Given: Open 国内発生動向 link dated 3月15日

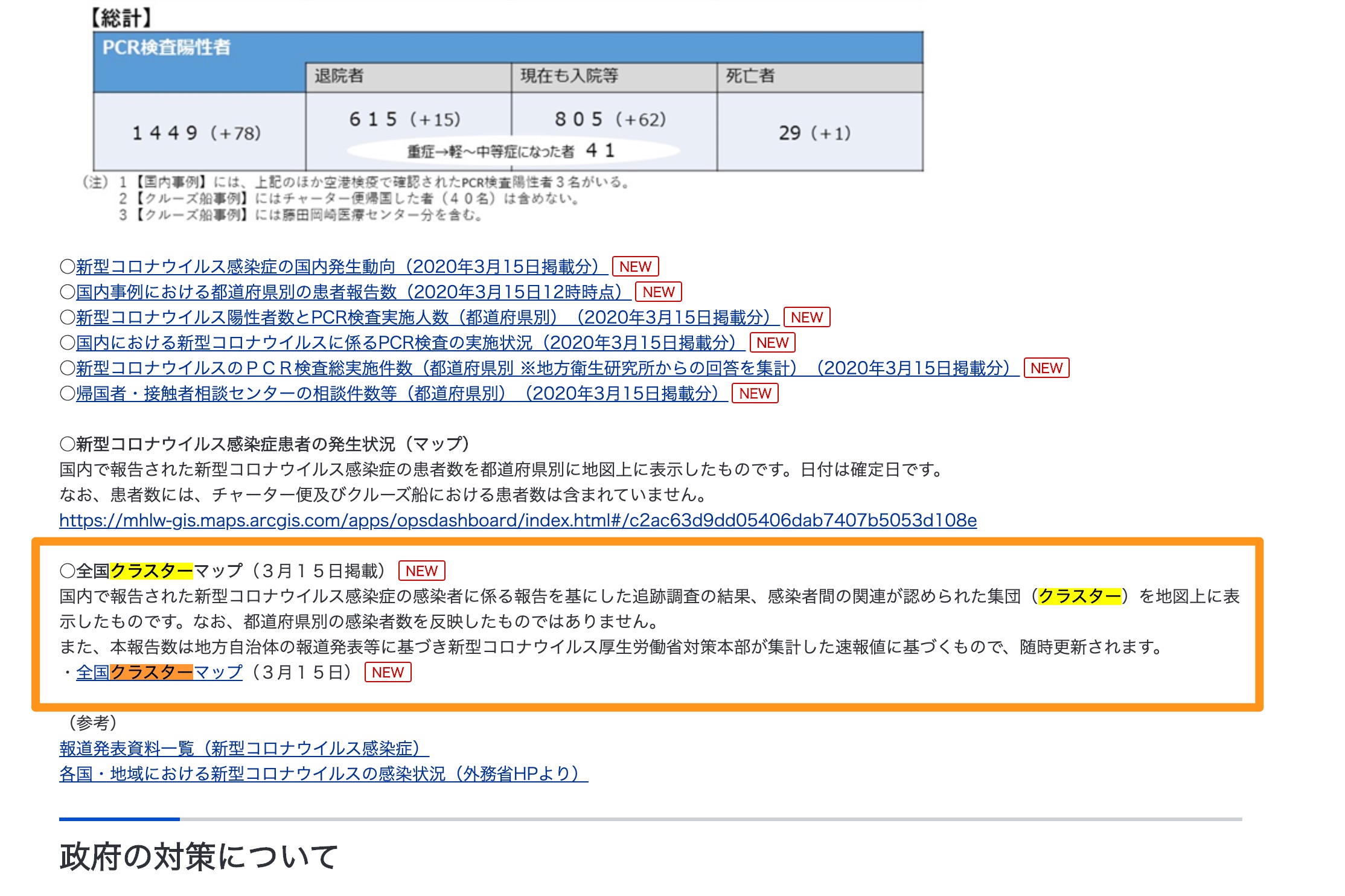Looking at the screenshot, I should point(337,267).
